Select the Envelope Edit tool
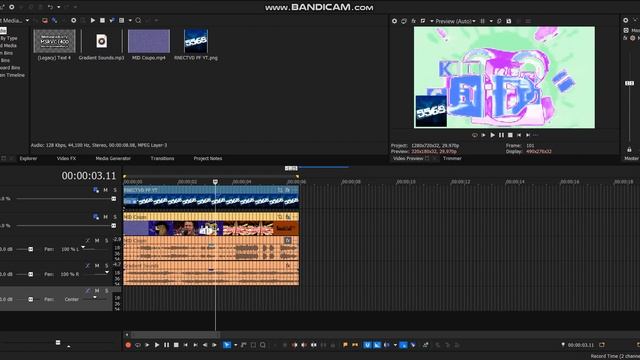The width and height of the screenshot is (640, 360). [244, 345]
